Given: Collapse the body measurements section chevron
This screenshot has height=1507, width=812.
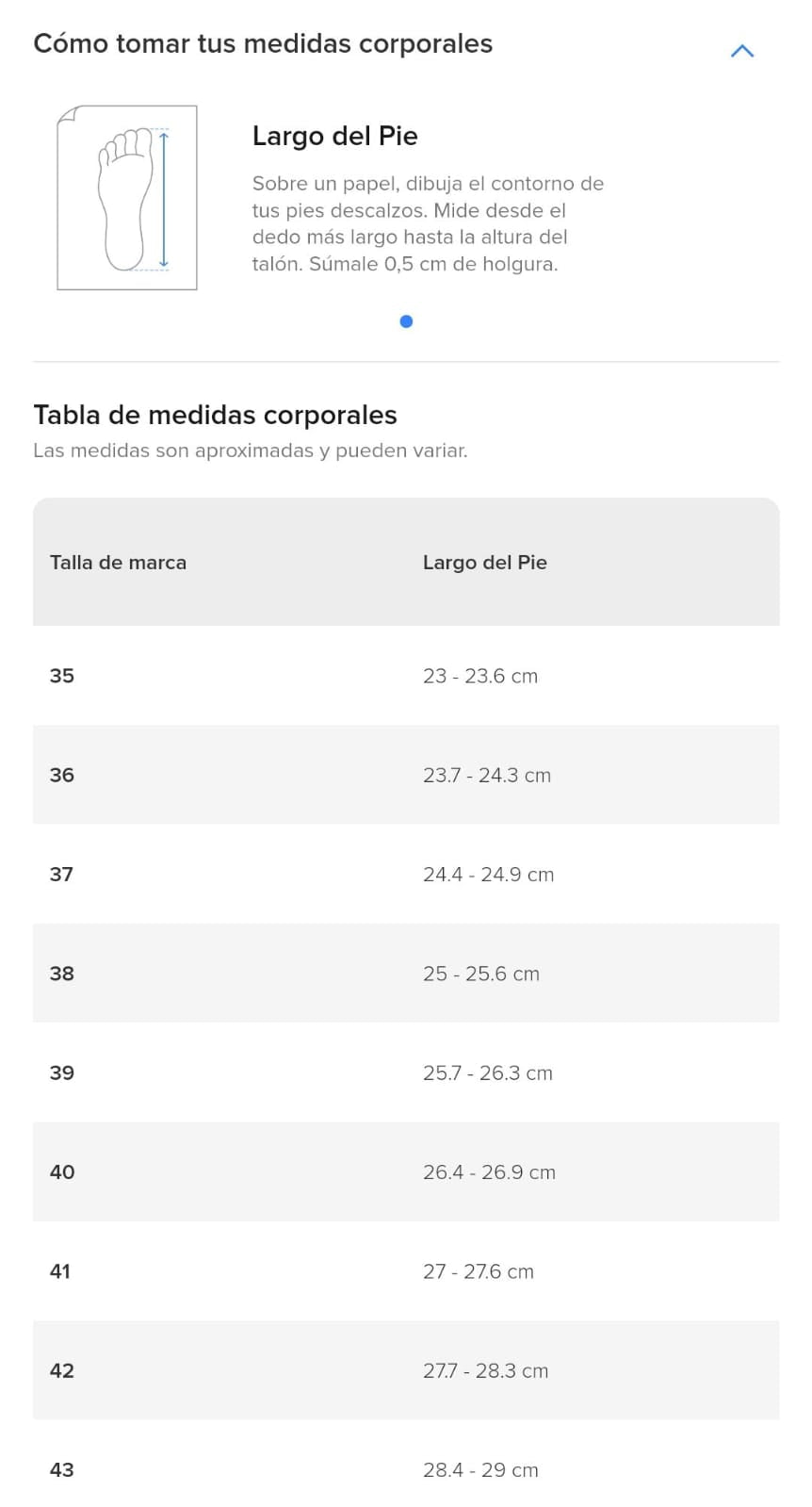Looking at the screenshot, I should (x=742, y=51).
